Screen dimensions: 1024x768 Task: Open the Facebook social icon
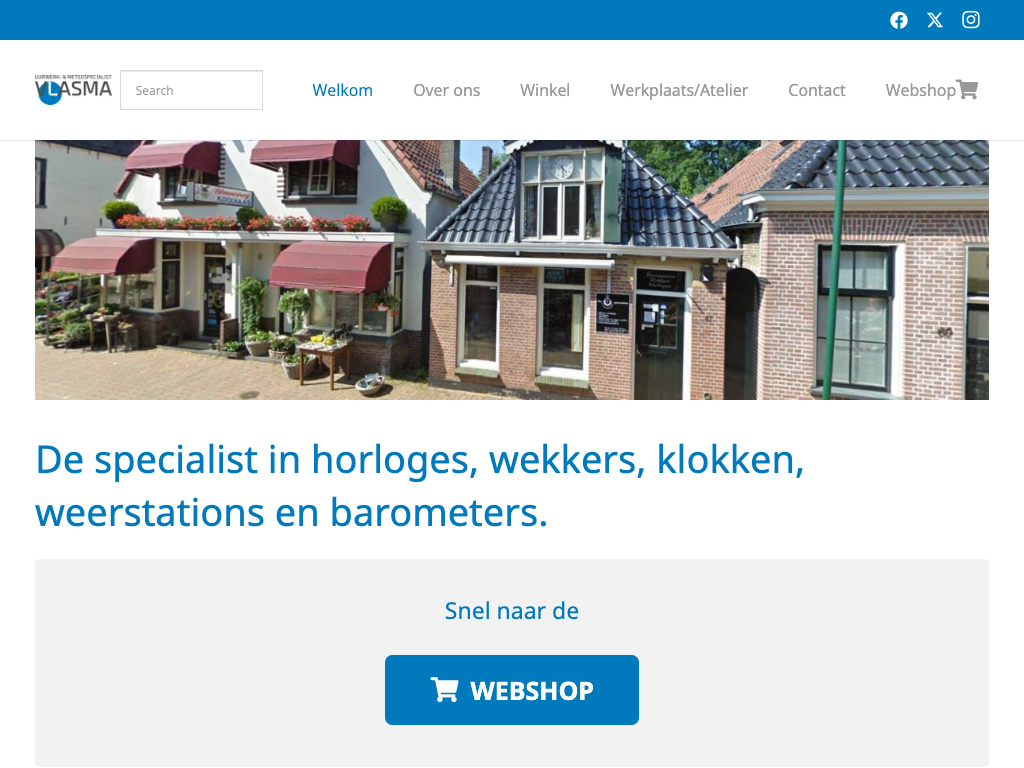tap(899, 20)
